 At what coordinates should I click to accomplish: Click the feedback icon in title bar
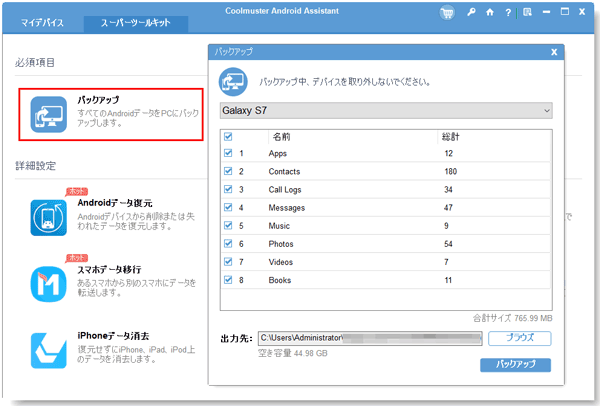point(527,12)
